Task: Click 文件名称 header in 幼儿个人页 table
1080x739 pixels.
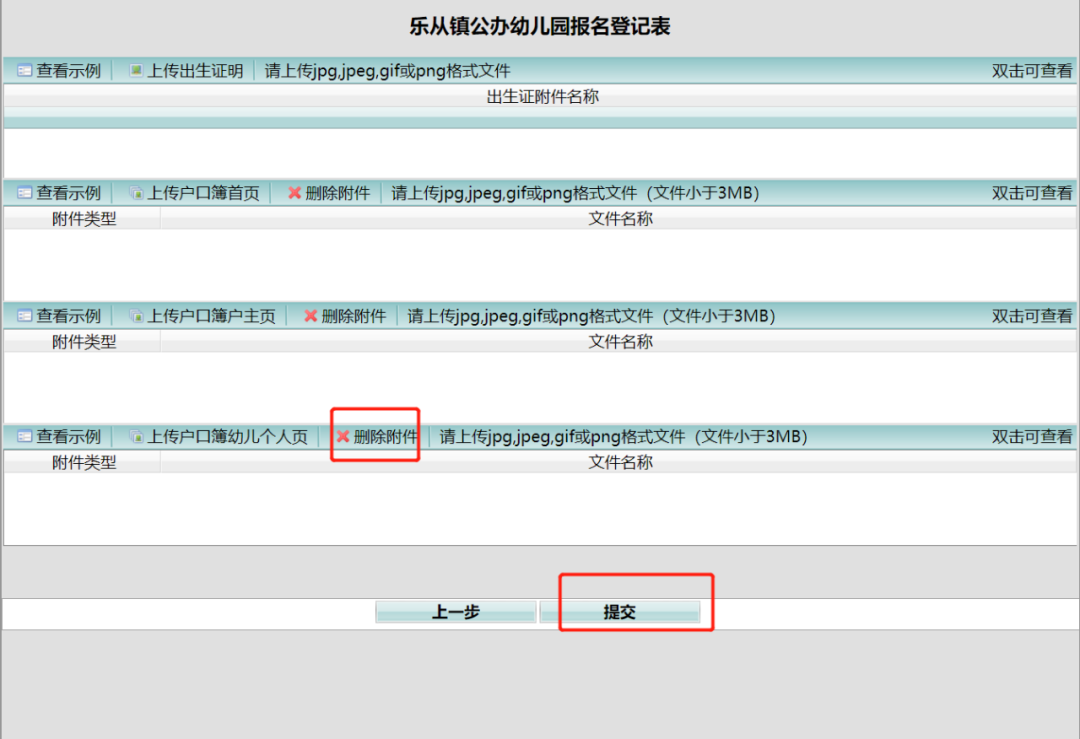Action: [x=620, y=463]
